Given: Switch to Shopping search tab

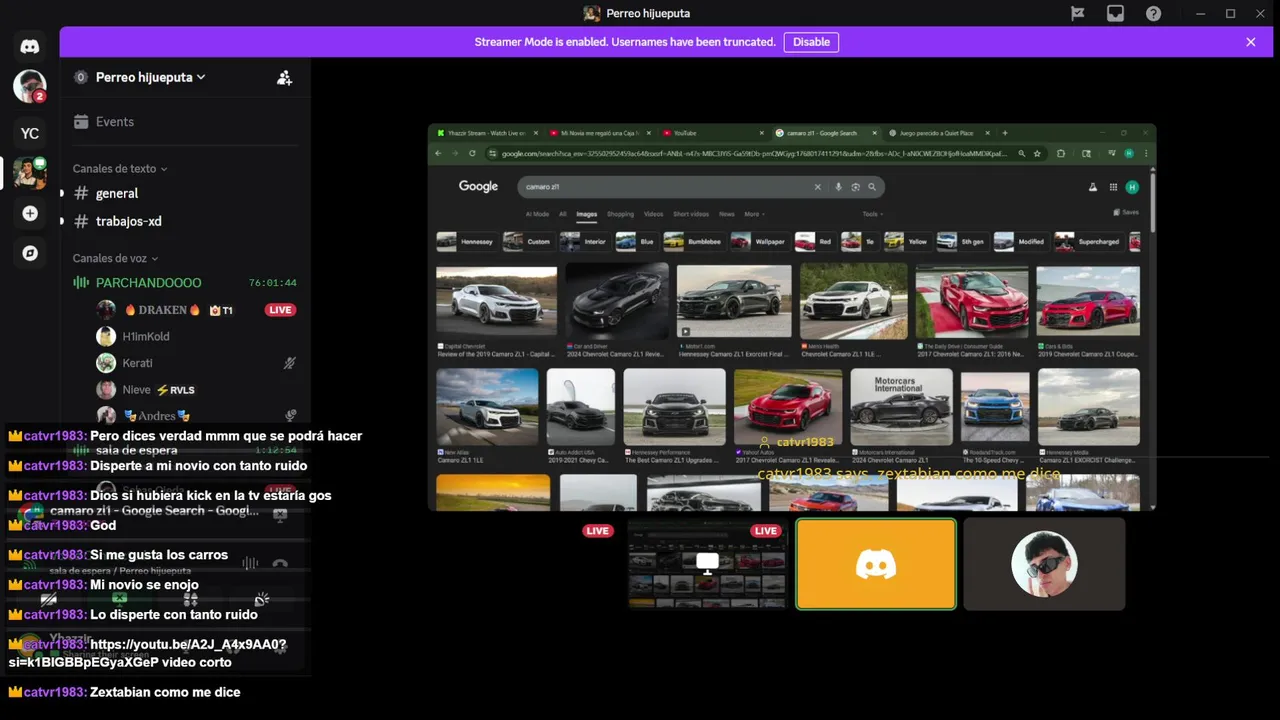Looking at the screenshot, I should (620, 214).
